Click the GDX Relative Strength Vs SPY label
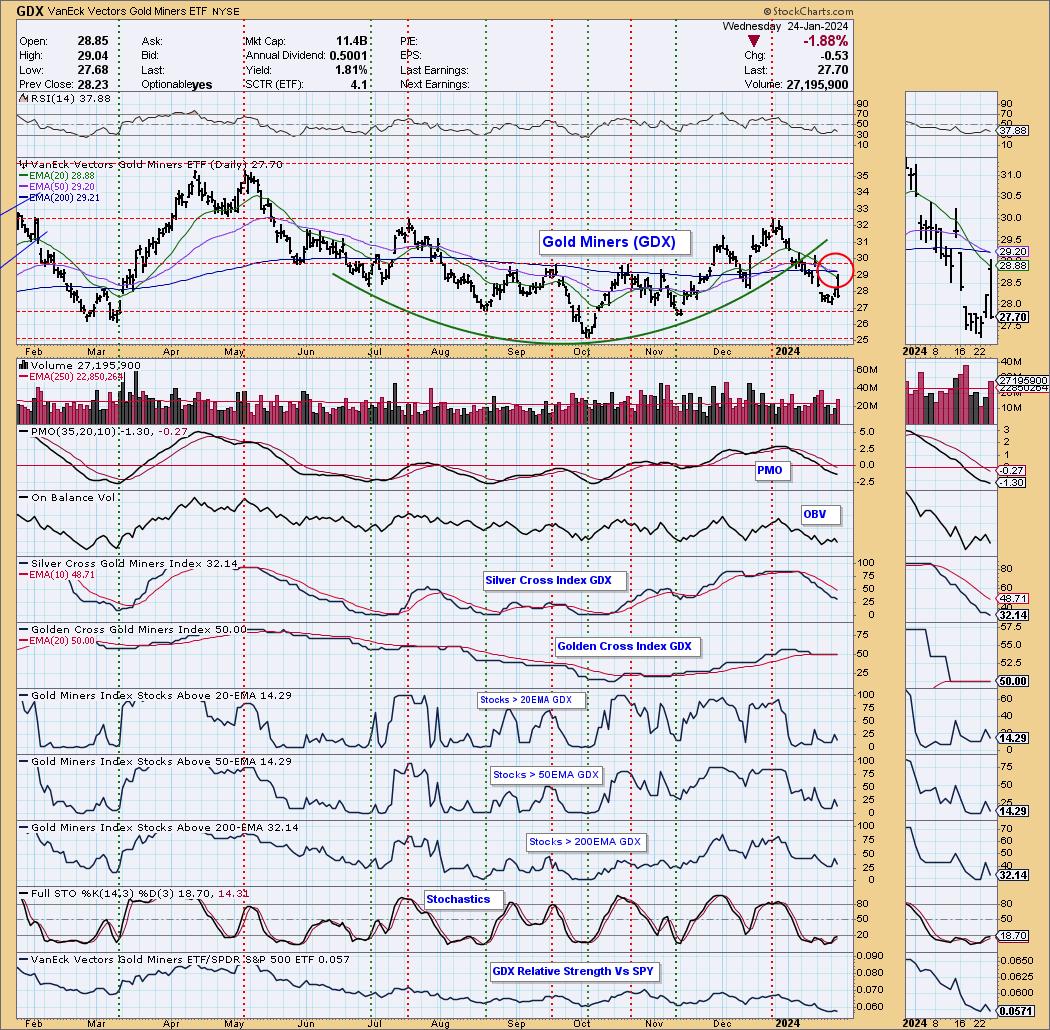This screenshot has width=1050, height=1030. 573,971
